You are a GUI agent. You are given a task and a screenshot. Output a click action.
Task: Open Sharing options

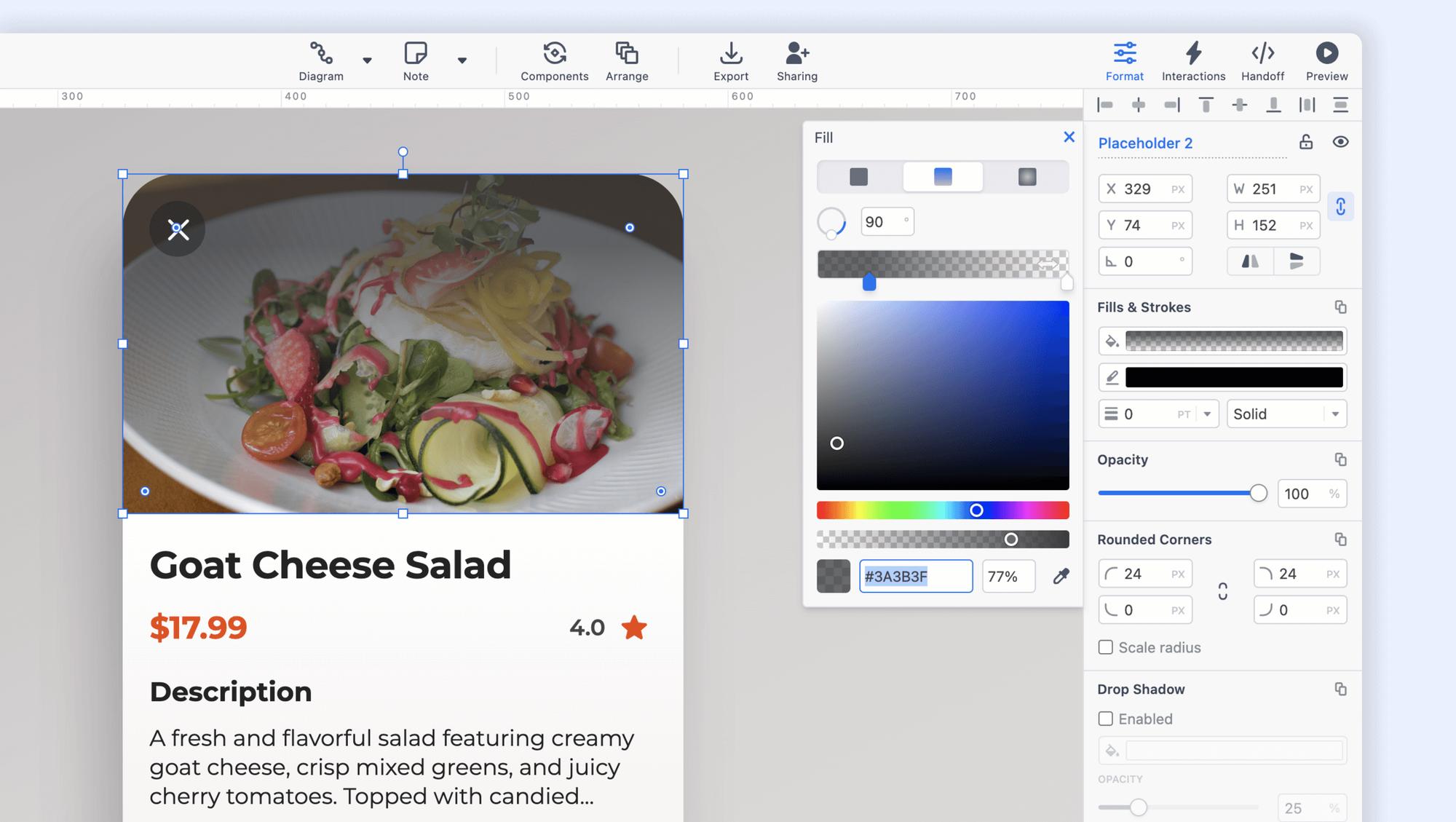tap(797, 61)
